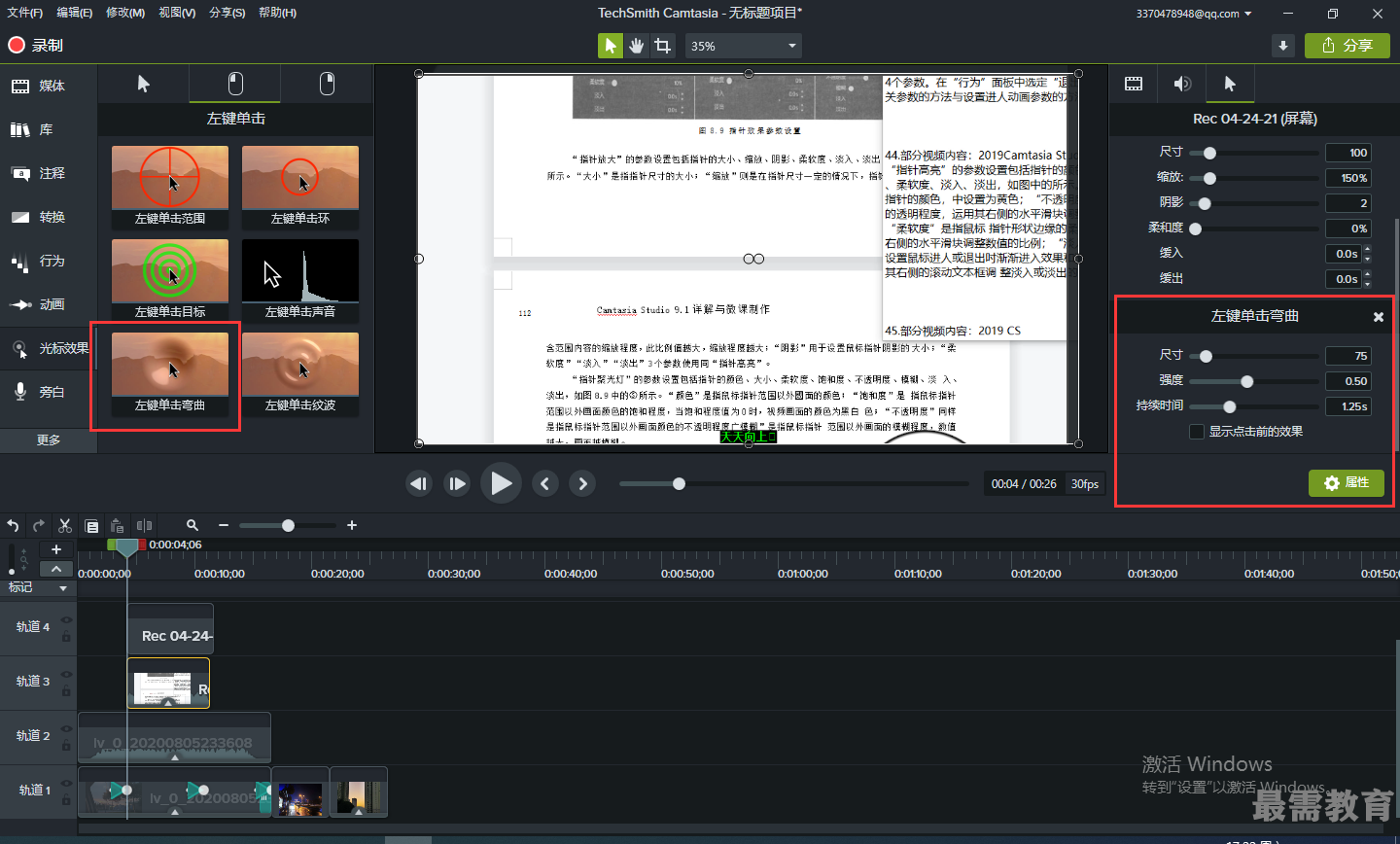Click the green 分享 share button

[1347, 46]
